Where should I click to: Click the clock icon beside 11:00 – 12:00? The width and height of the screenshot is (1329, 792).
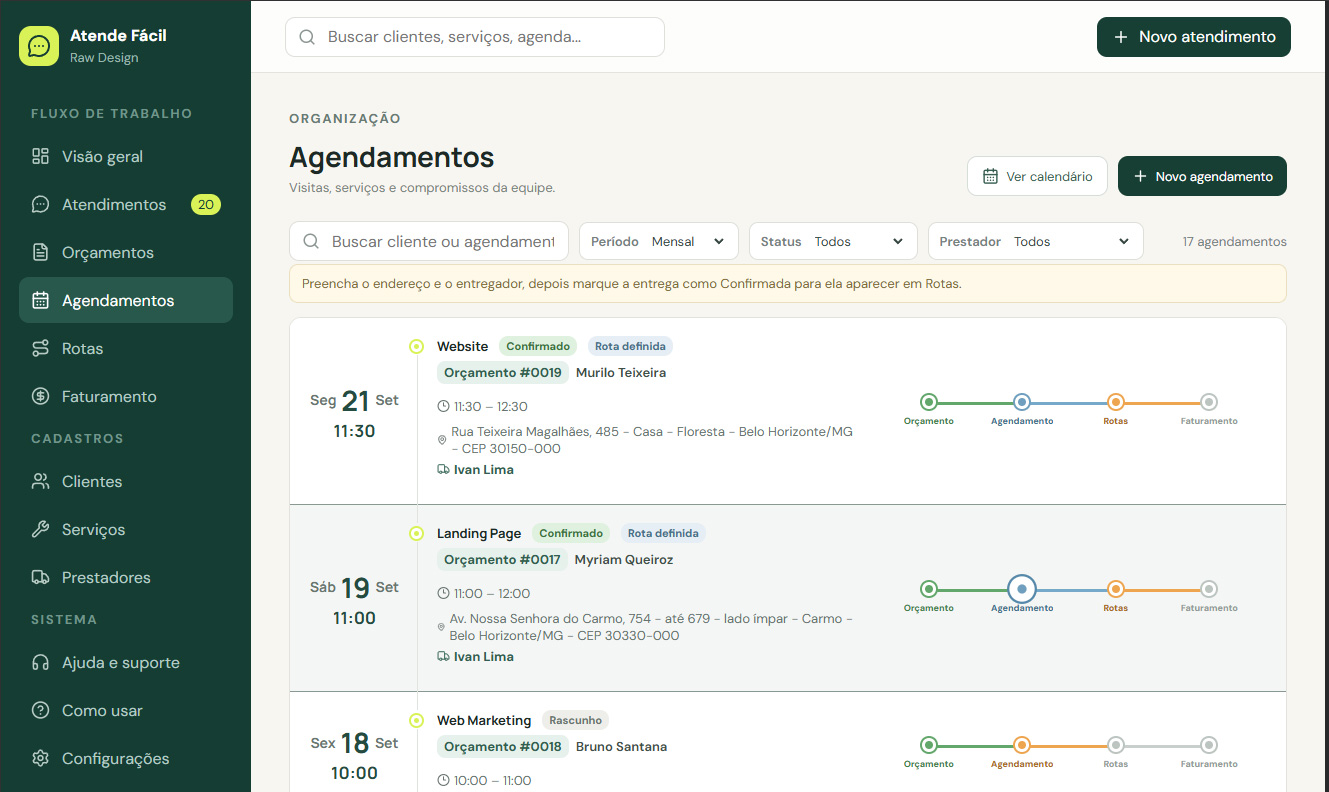pos(444,594)
